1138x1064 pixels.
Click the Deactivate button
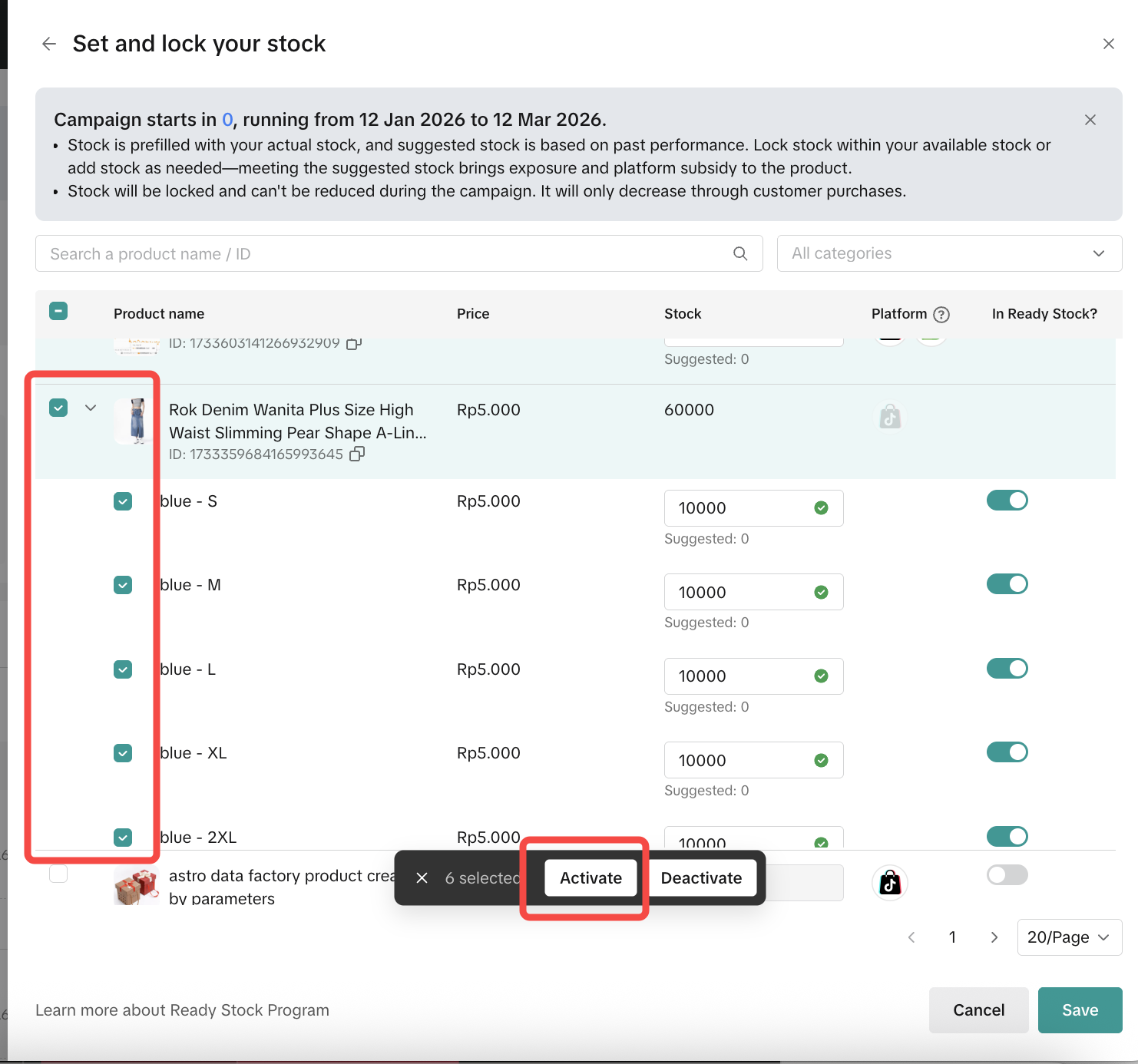pos(701,878)
